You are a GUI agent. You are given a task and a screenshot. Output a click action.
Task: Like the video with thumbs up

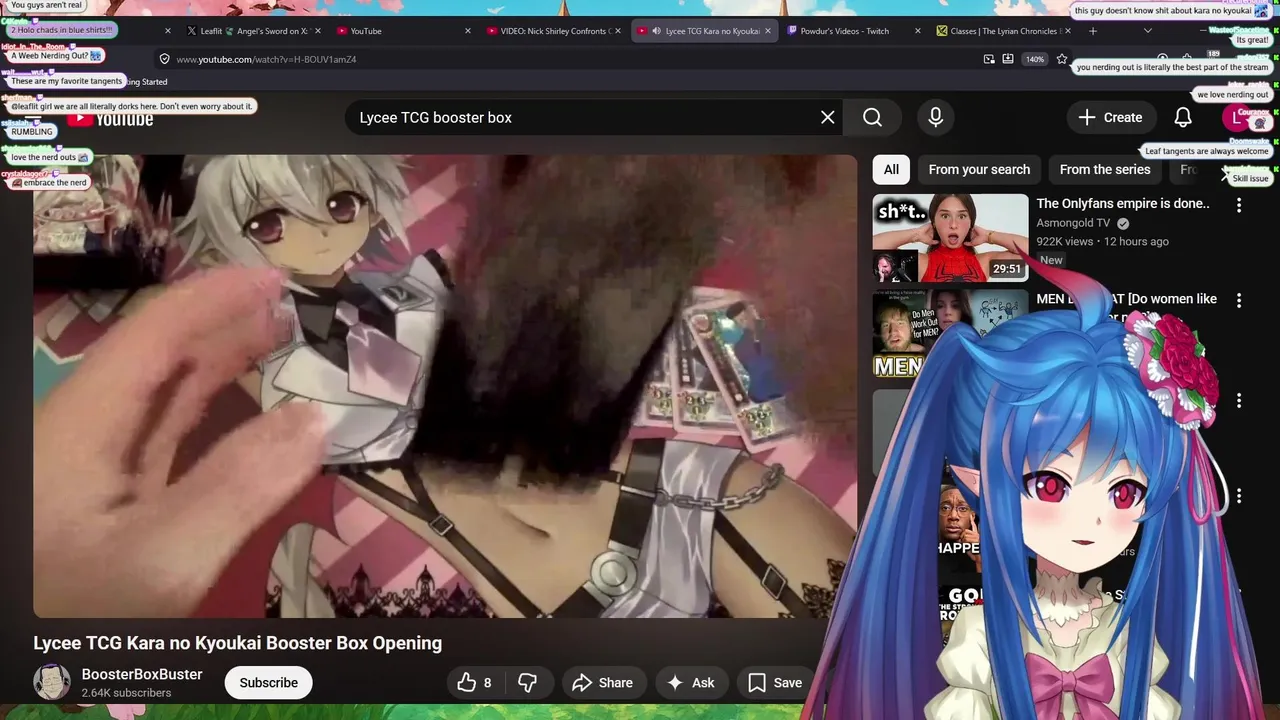click(466, 683)
